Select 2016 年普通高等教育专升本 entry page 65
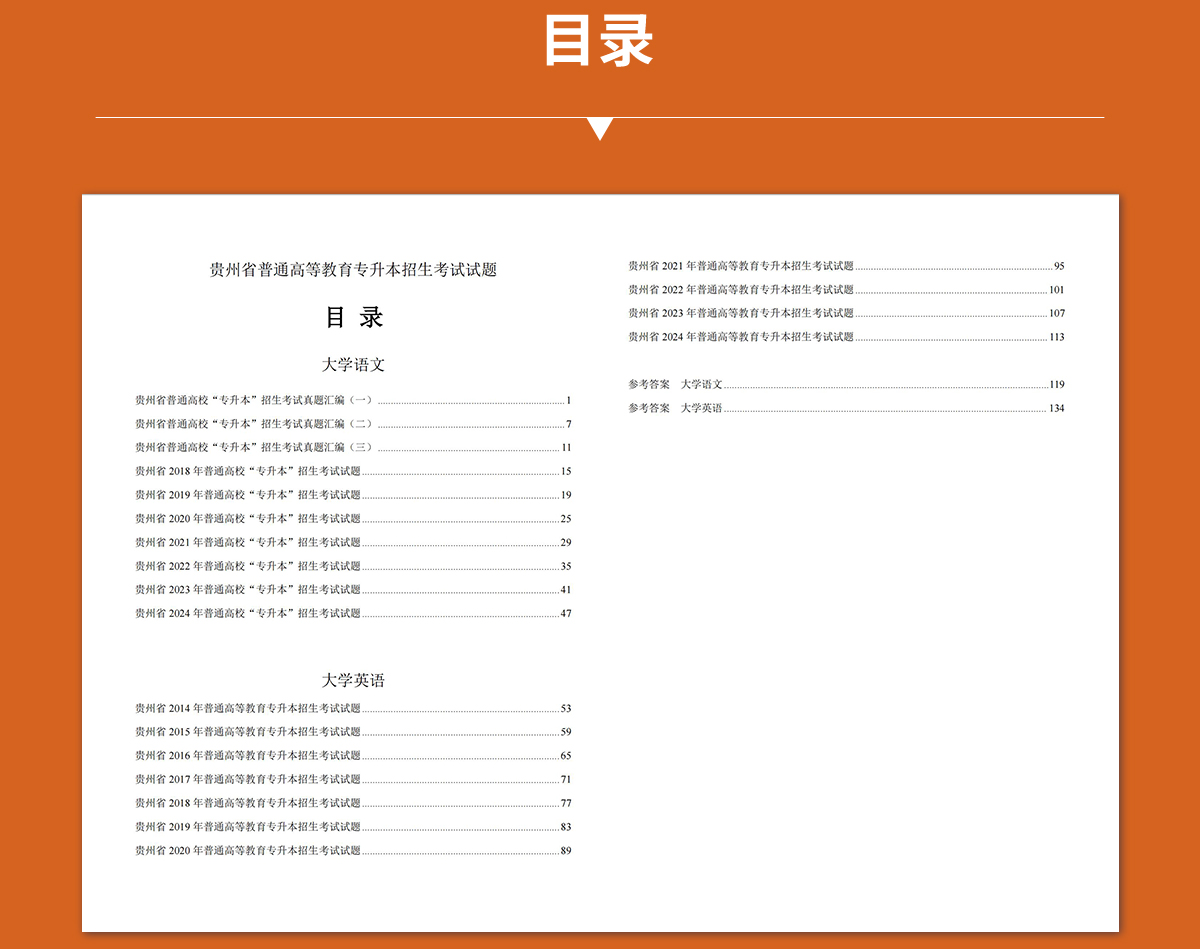The height and width of the screenshot is (949, 1200). (x=248, y=756)
